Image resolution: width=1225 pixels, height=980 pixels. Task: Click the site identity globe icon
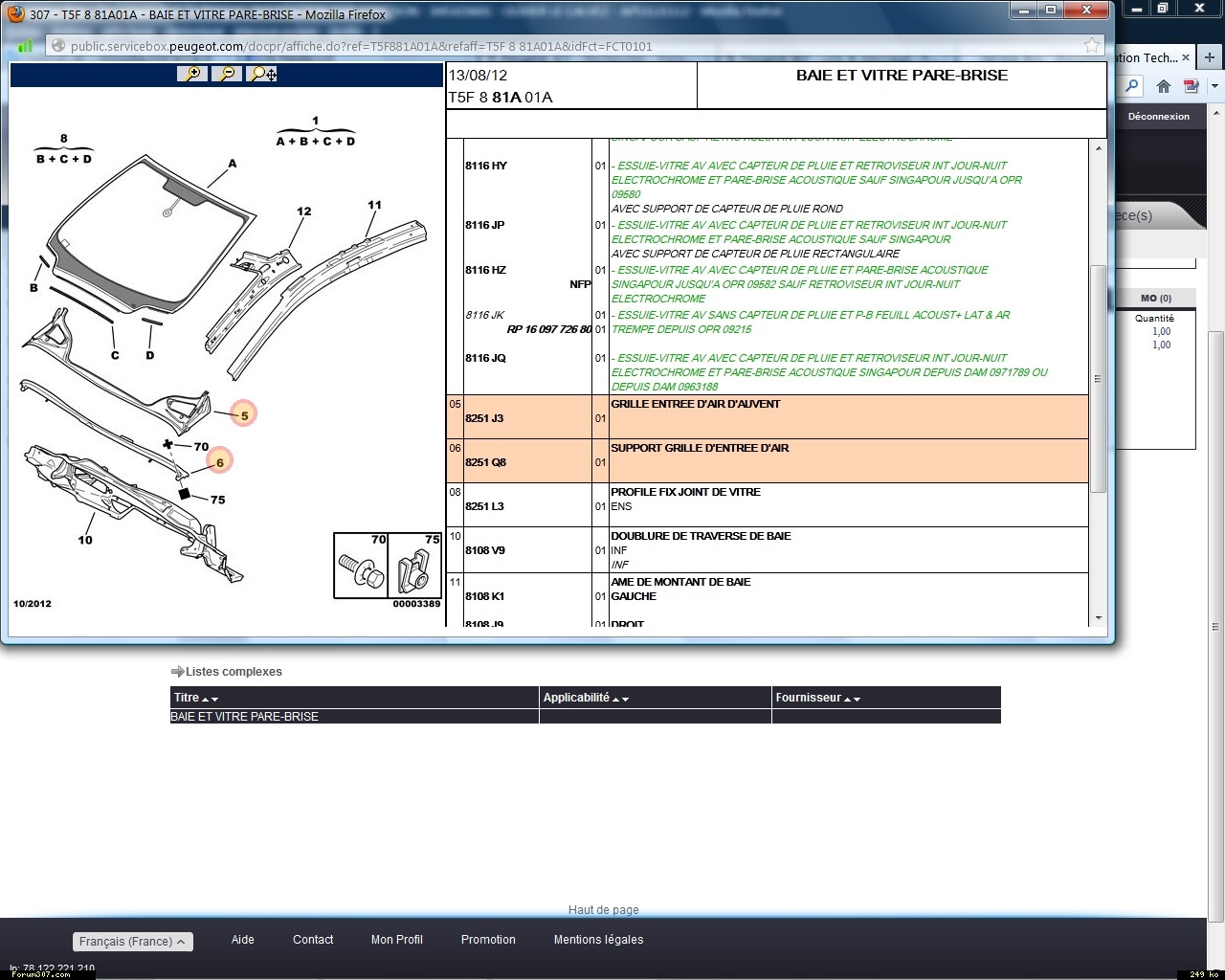(57, 46)
